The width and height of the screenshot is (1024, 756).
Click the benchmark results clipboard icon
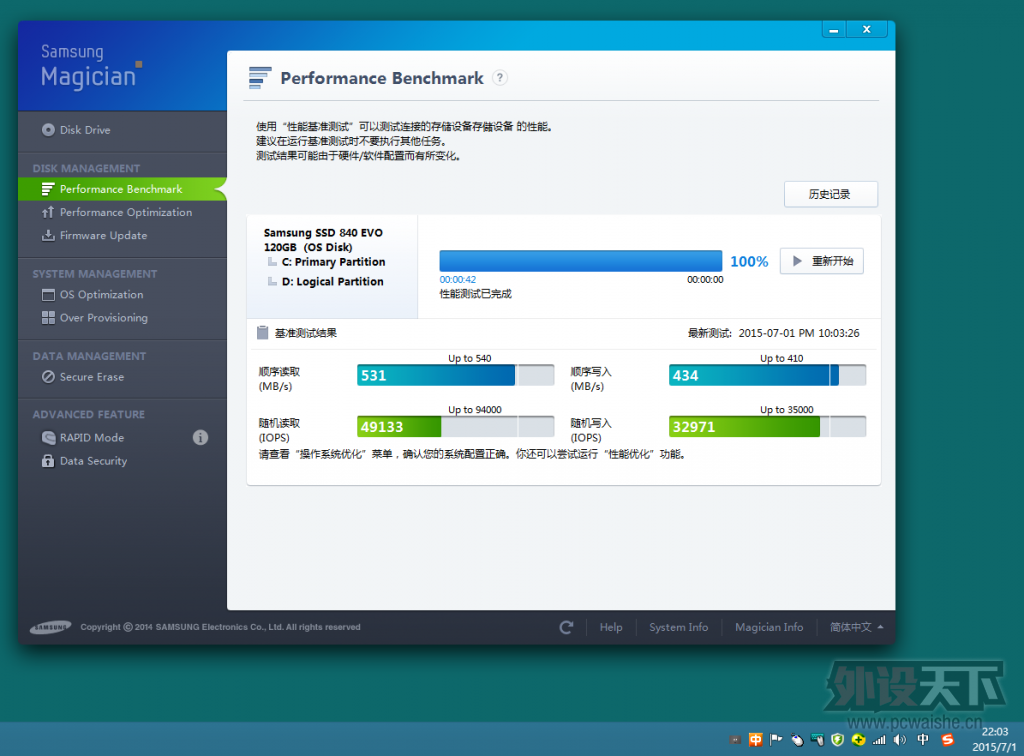(x=263, y=333)
